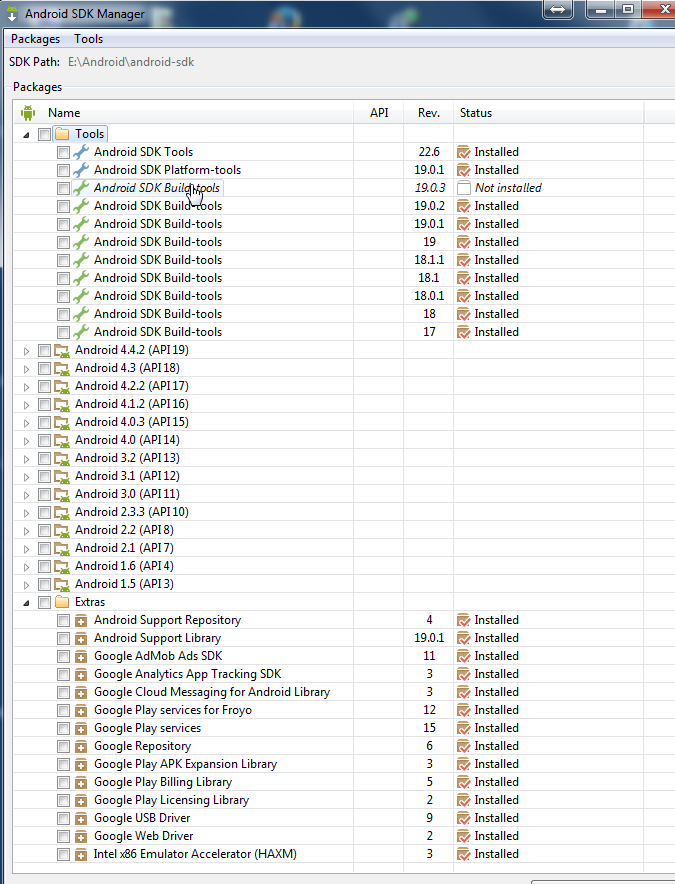The width and height of the screenshot is (675, 884).
Task: Sort by the Status column header
Action: (549, 113)
